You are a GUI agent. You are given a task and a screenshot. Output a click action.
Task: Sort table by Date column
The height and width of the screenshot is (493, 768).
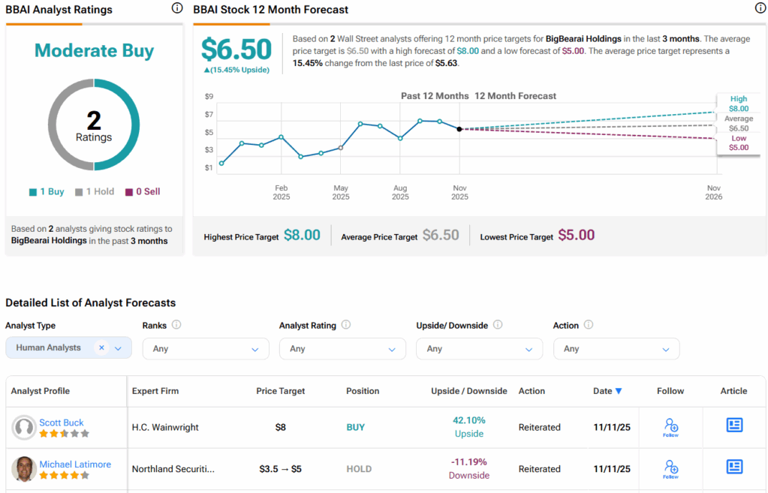(605, 391)
